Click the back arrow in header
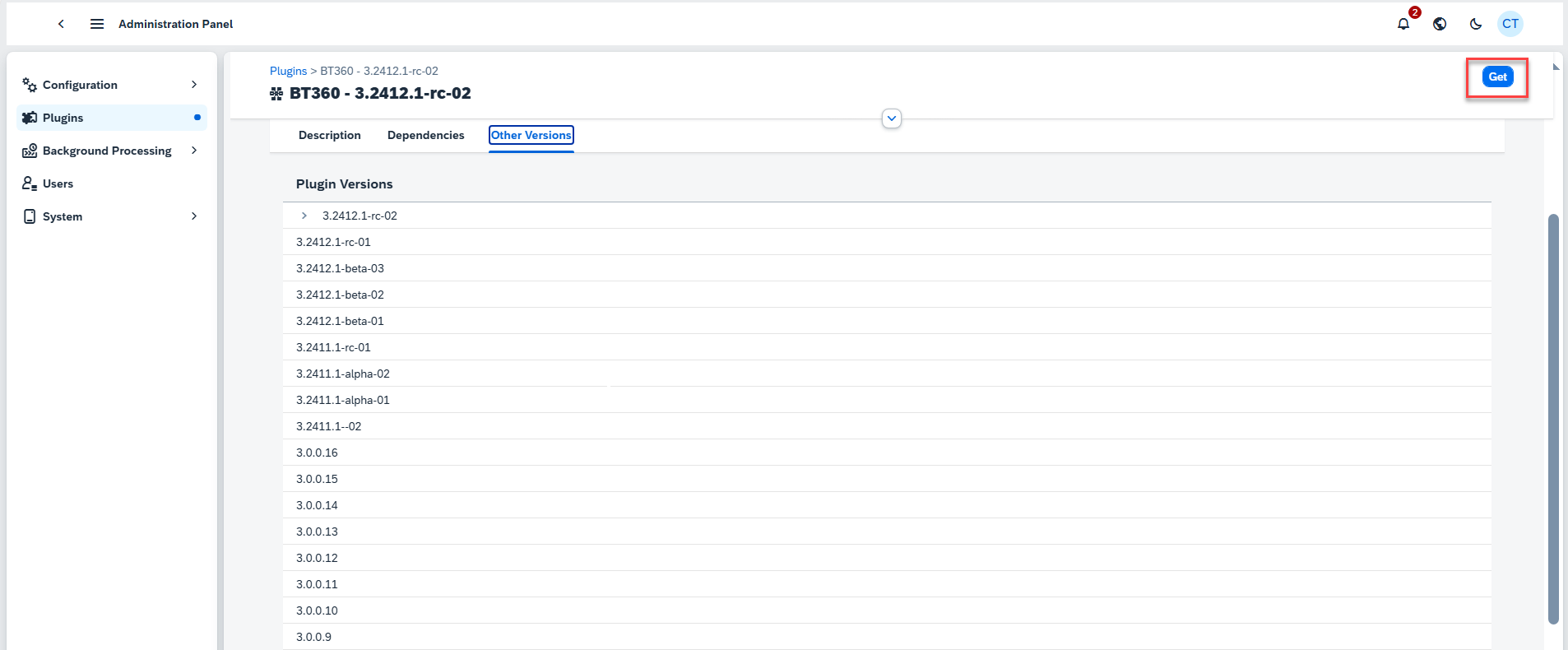The width and height of the screenshot is (1568, 650). coord(61,24)
